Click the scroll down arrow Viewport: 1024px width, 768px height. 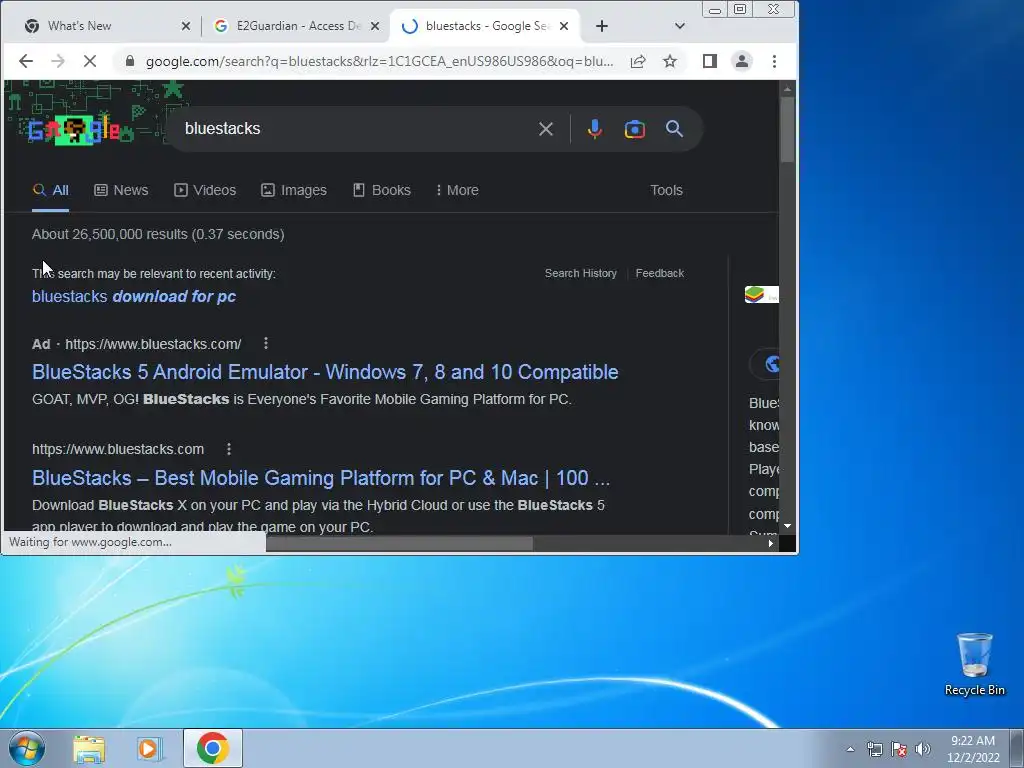click(x=788, y=526)
